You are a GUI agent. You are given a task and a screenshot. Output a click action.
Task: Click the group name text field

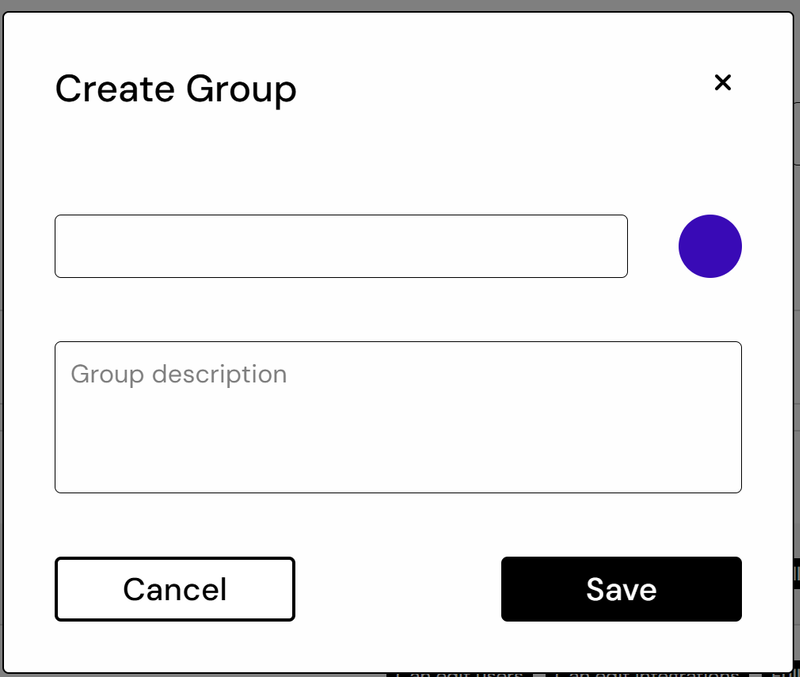[x=341, y=246]
